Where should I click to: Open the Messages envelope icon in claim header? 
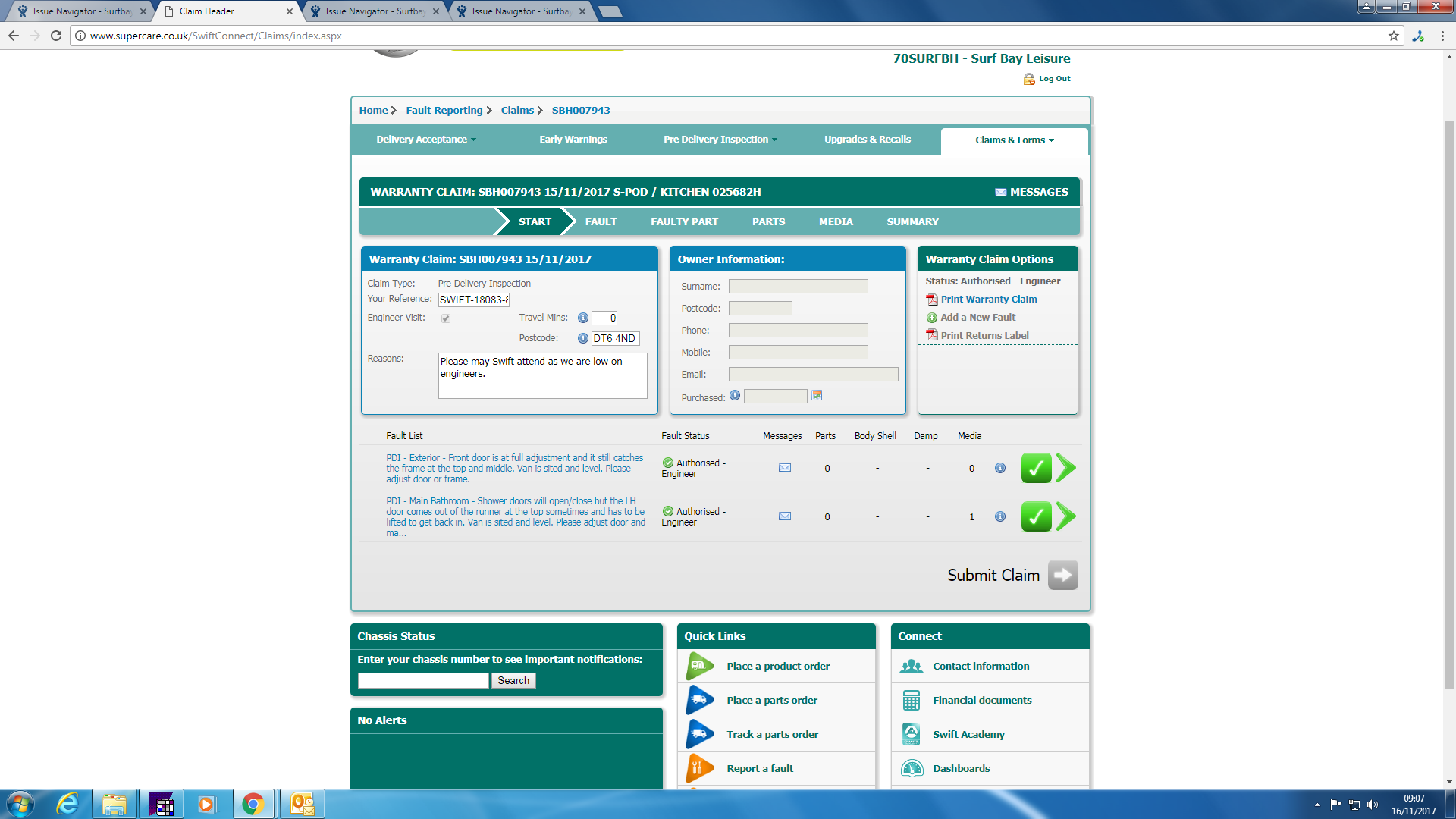(x=1000, y=193)
